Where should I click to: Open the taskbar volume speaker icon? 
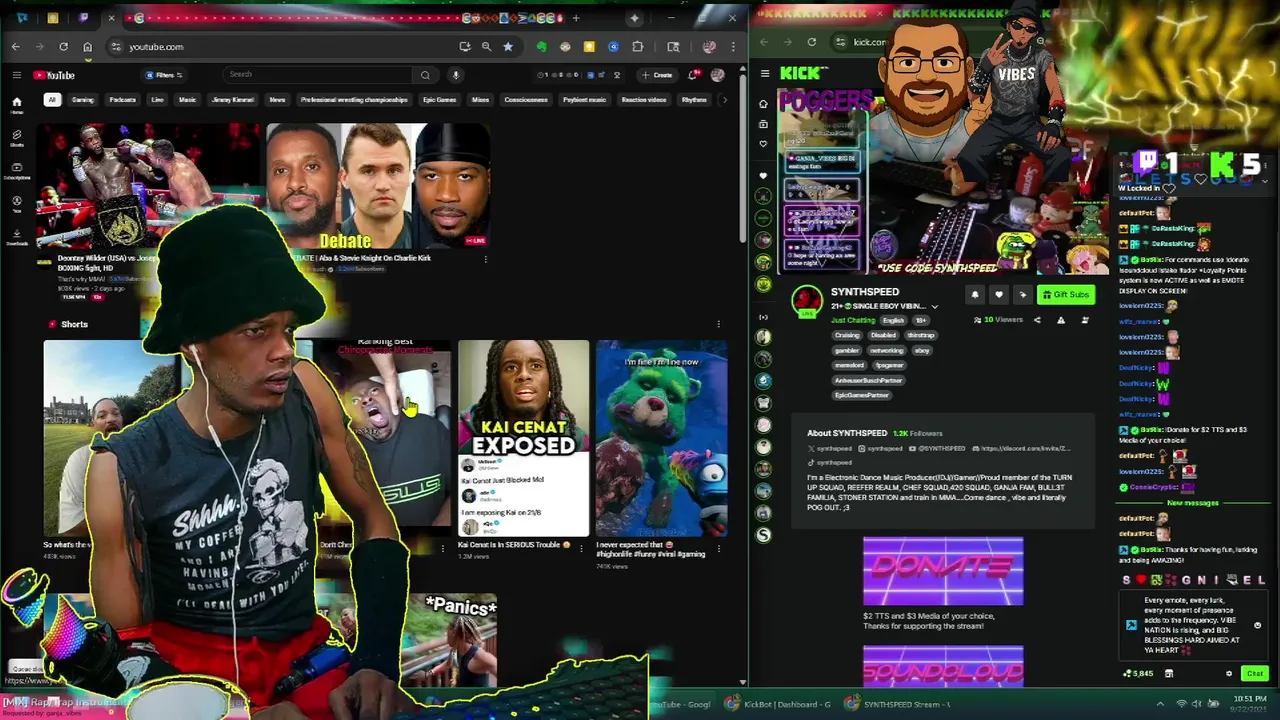[1197, 704]
